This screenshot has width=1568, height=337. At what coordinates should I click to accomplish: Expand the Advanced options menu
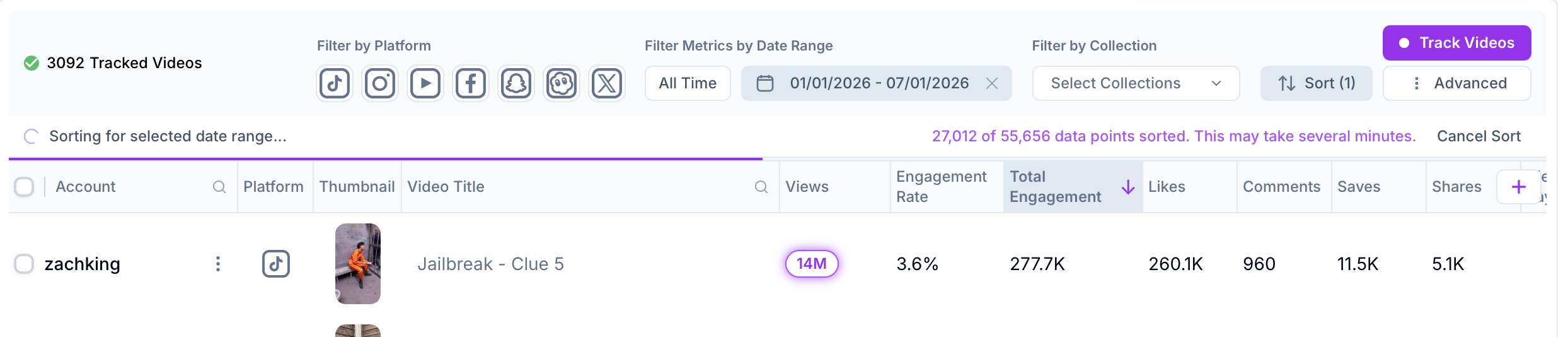(1456, 83)
